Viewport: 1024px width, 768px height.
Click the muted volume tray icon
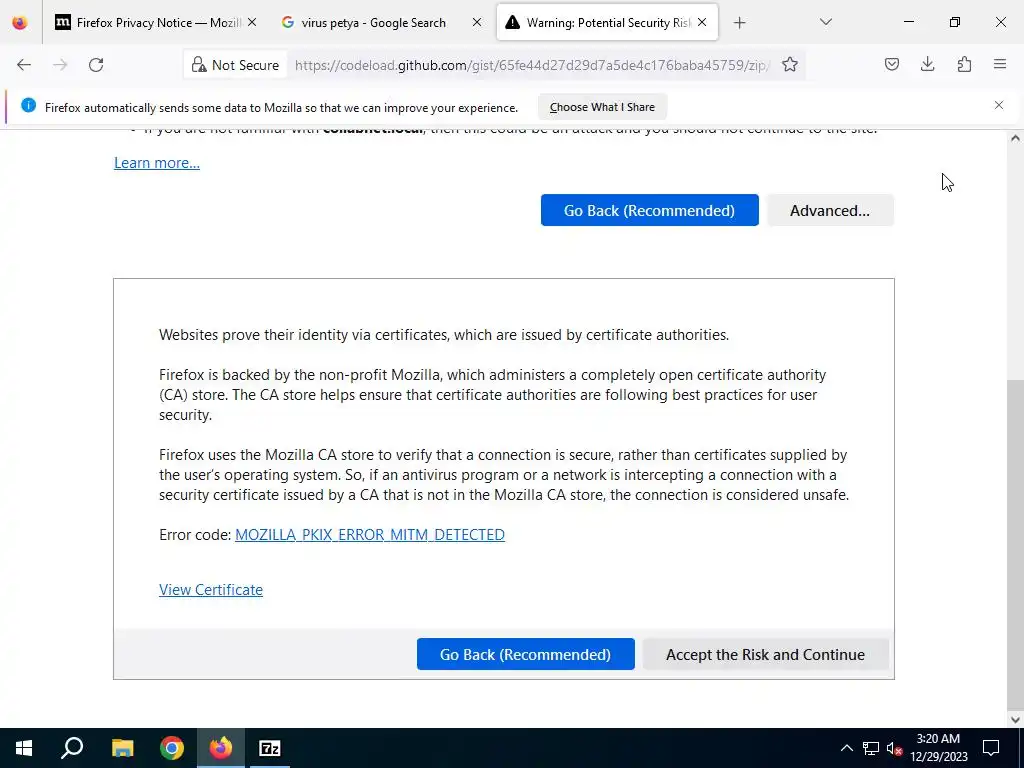[894, 748]
